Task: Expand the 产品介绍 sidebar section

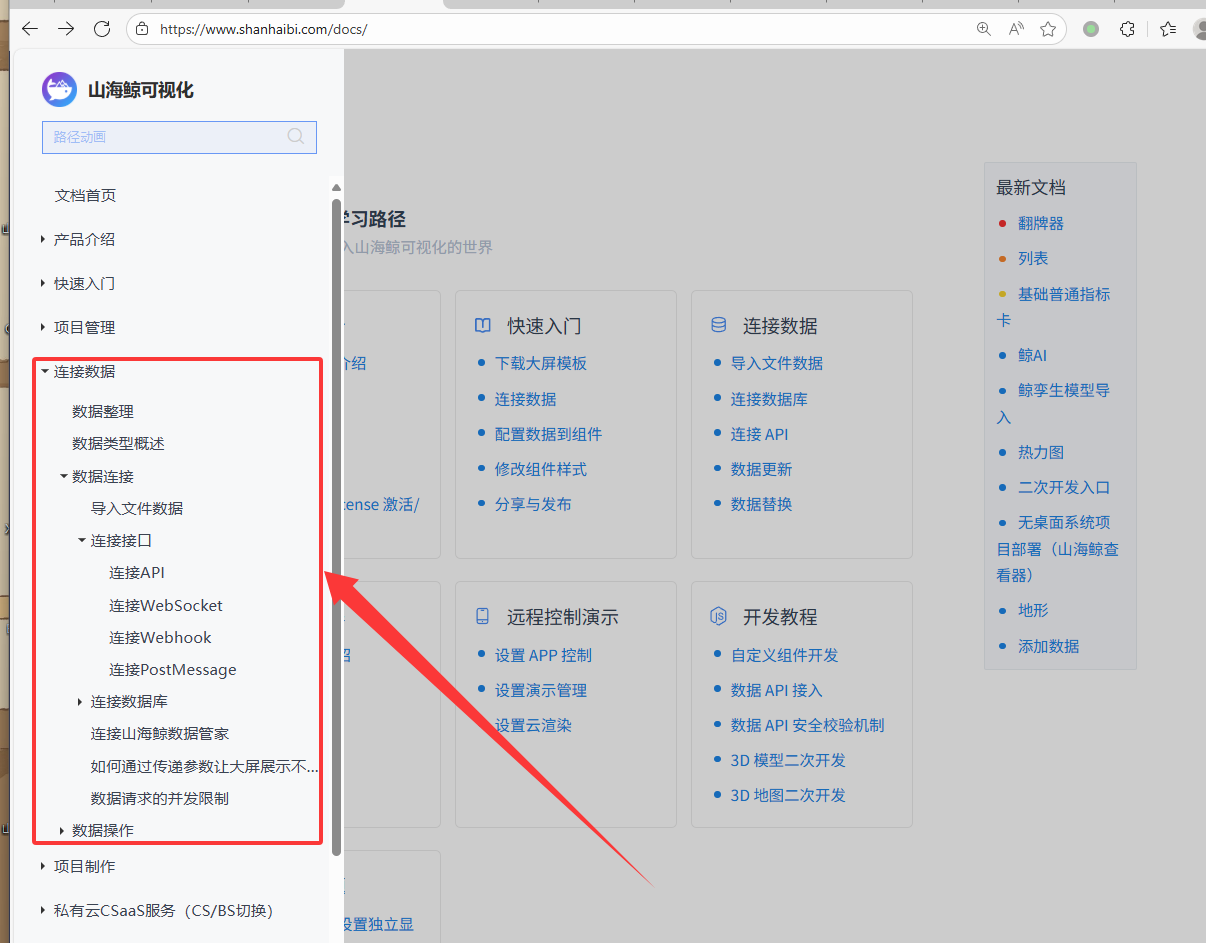Action: (x=43, y=239)
